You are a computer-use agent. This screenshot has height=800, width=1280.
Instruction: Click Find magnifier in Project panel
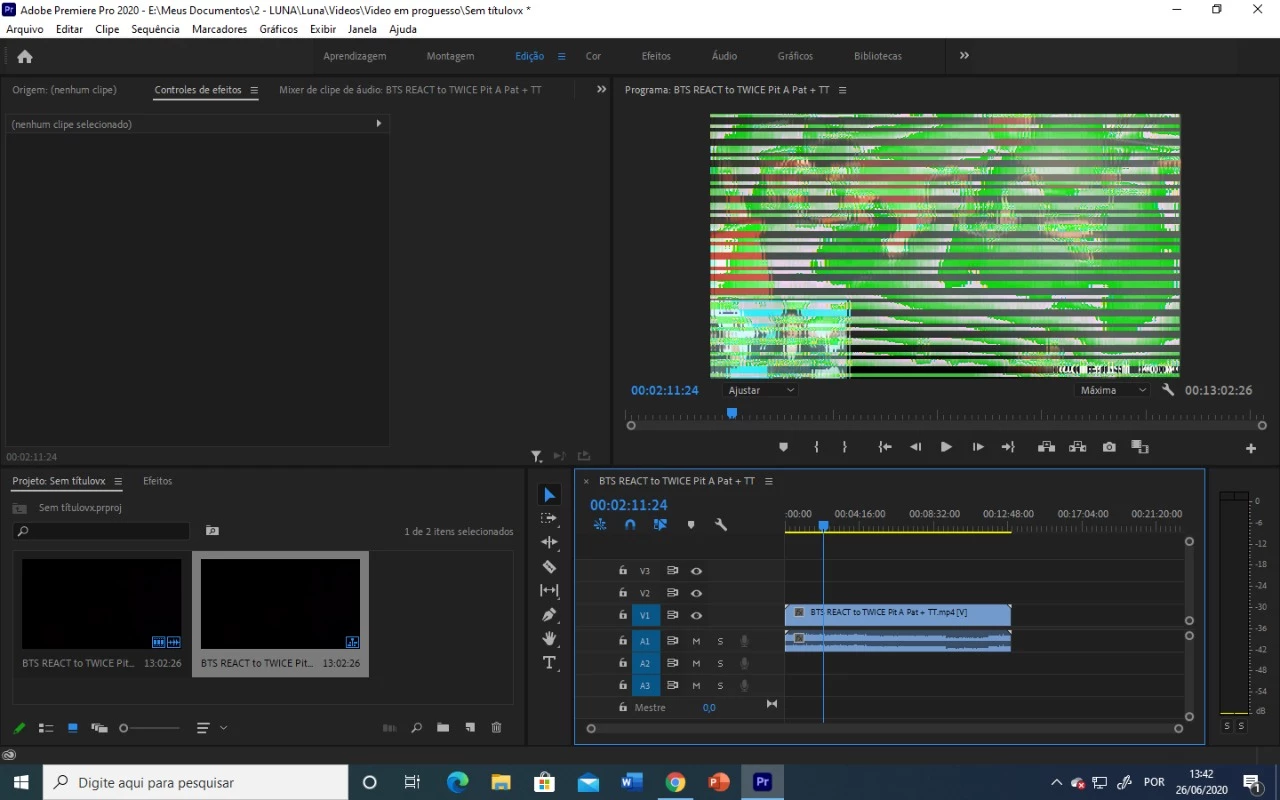point(416,728)
